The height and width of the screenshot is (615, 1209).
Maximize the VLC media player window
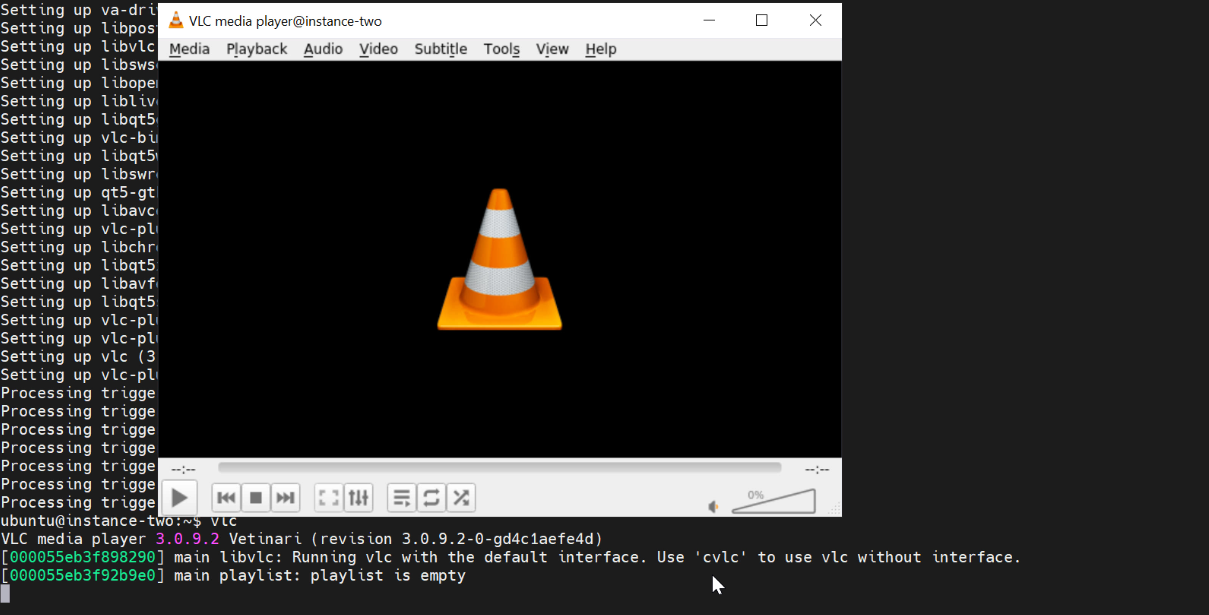coord(762,20)
